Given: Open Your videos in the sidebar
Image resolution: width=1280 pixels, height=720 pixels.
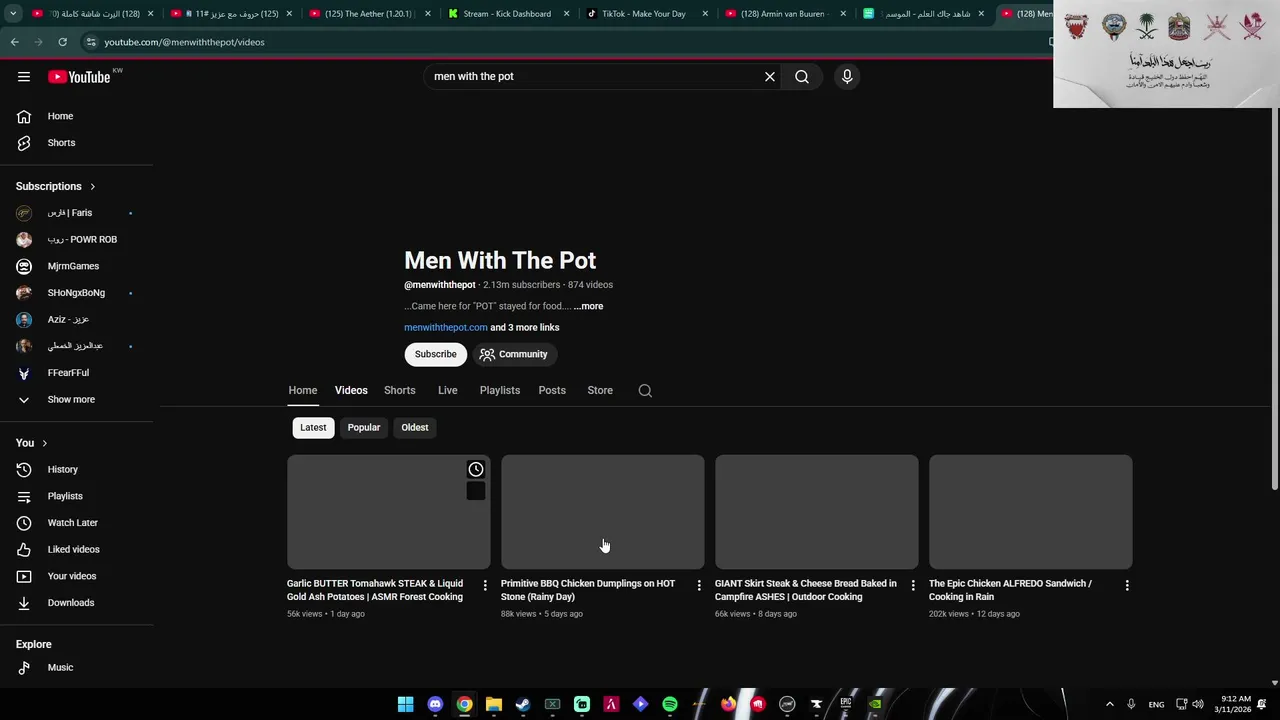Looking at the screenshot, I should click(76, 576).
